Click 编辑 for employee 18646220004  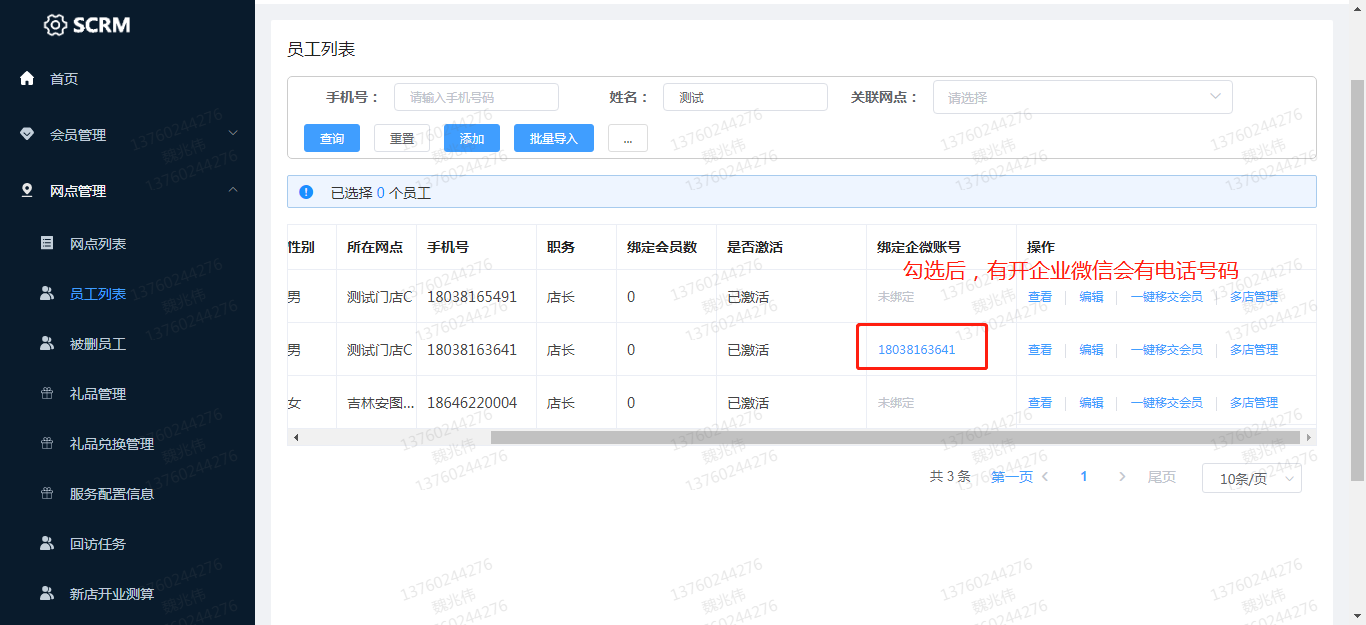[x=1091, y=403]
